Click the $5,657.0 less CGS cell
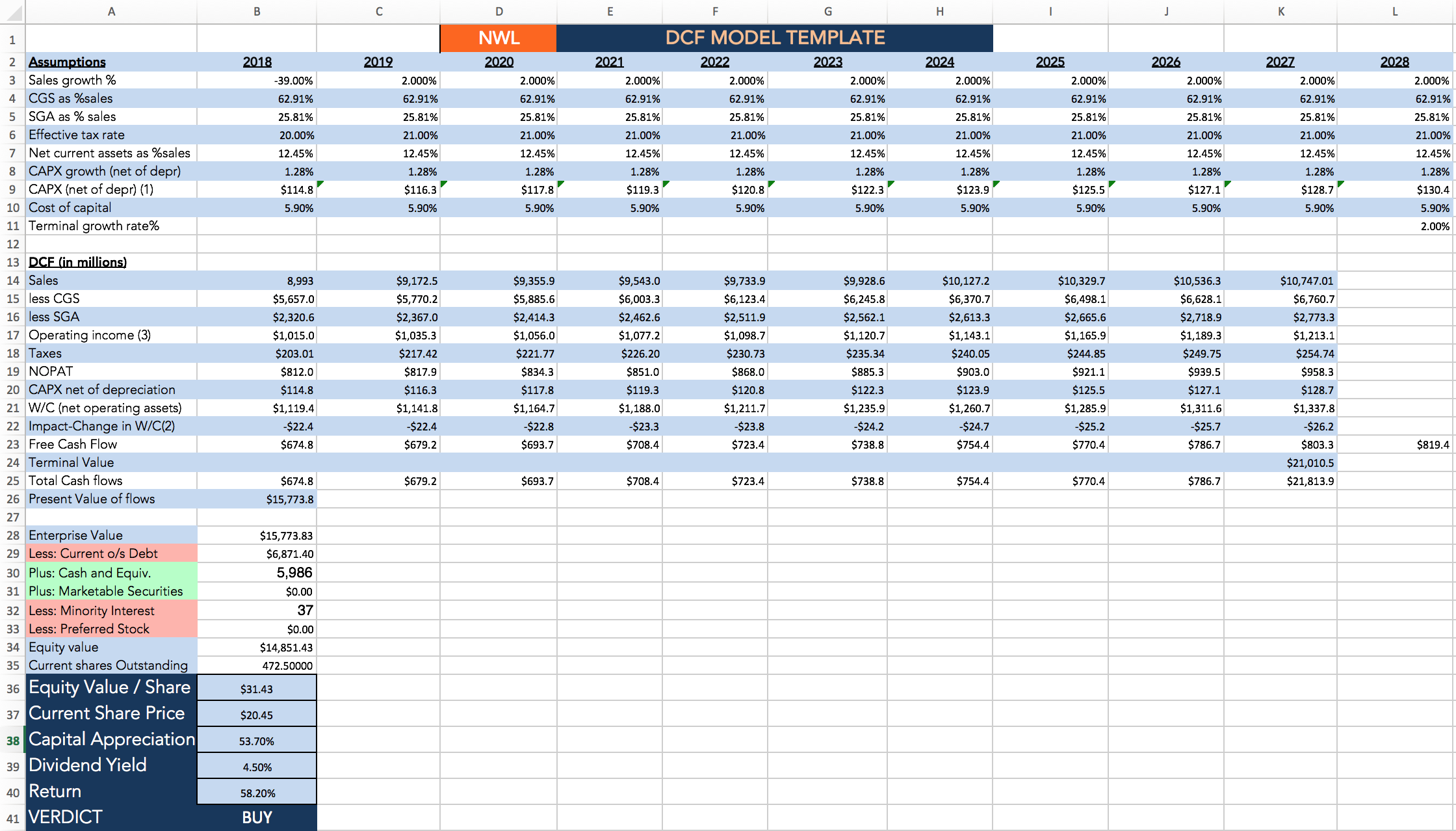 (257, 299)
